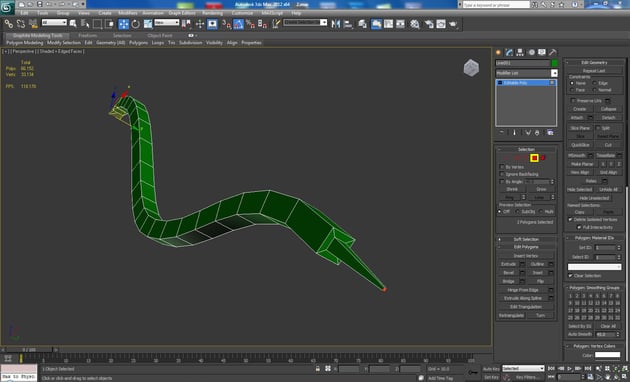Select the Polygon sub-object level icon
Image resolution: width=630 pixels, height=382 pixels.
(534, 158)
